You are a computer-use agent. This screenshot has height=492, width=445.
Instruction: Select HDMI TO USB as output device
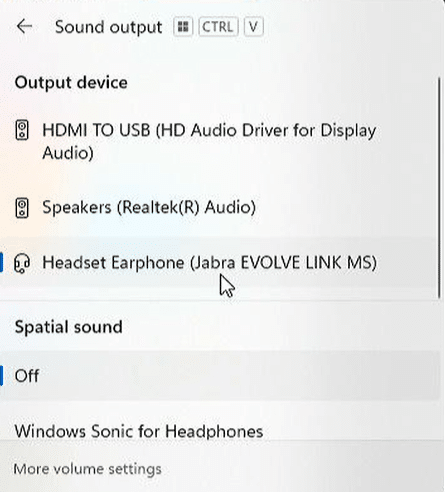click(218, 141)
